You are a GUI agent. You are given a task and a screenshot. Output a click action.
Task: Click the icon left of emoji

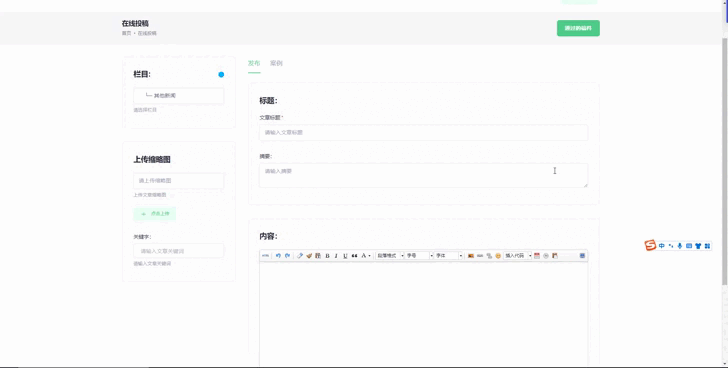[489, 256]
